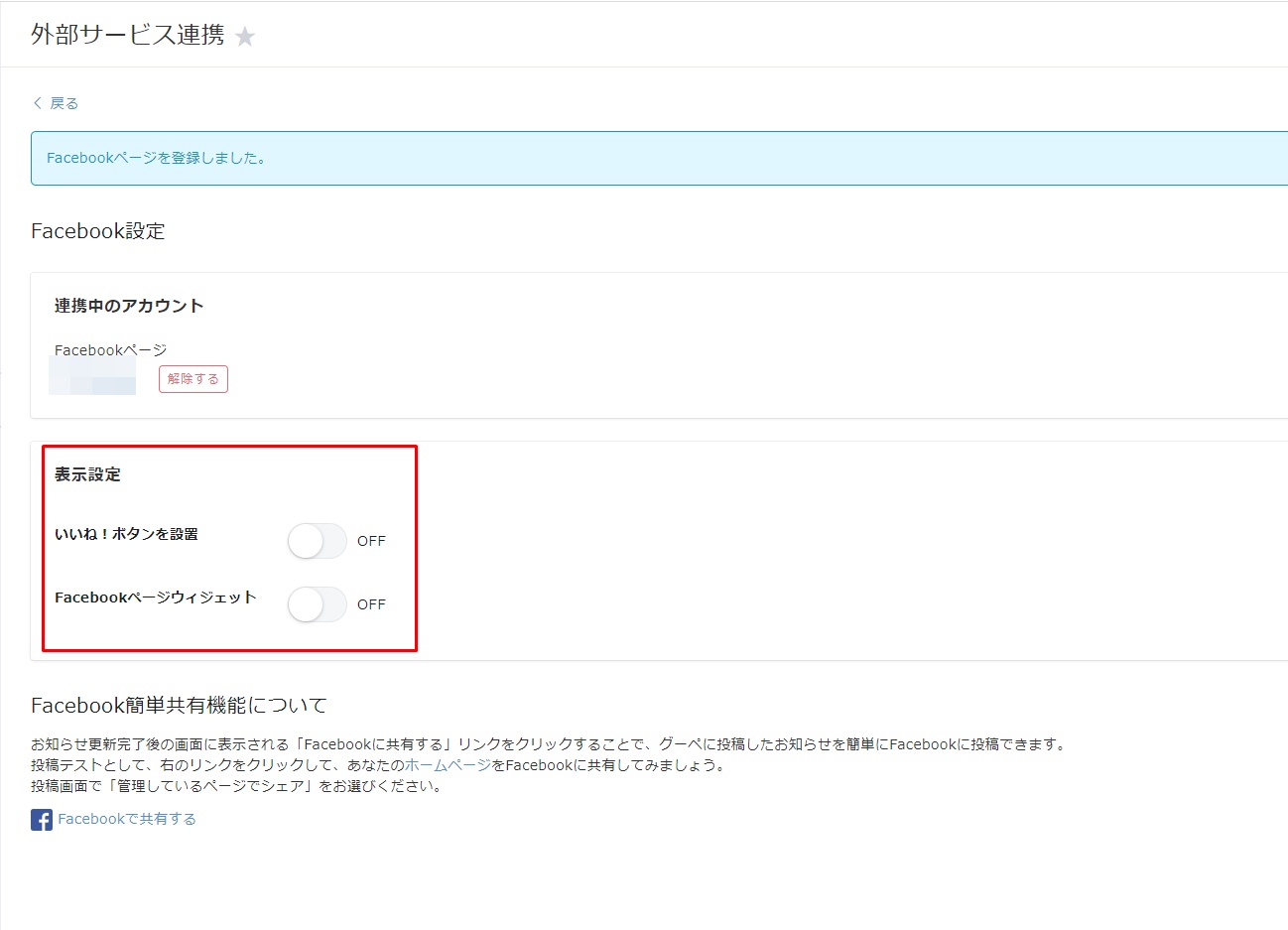Go back via the 戻る link

[64, 103]
